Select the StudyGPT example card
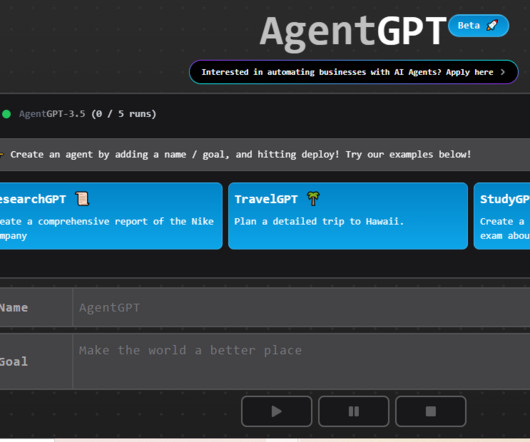Screen dimensions: 530x442 click(x=502, y=216)
